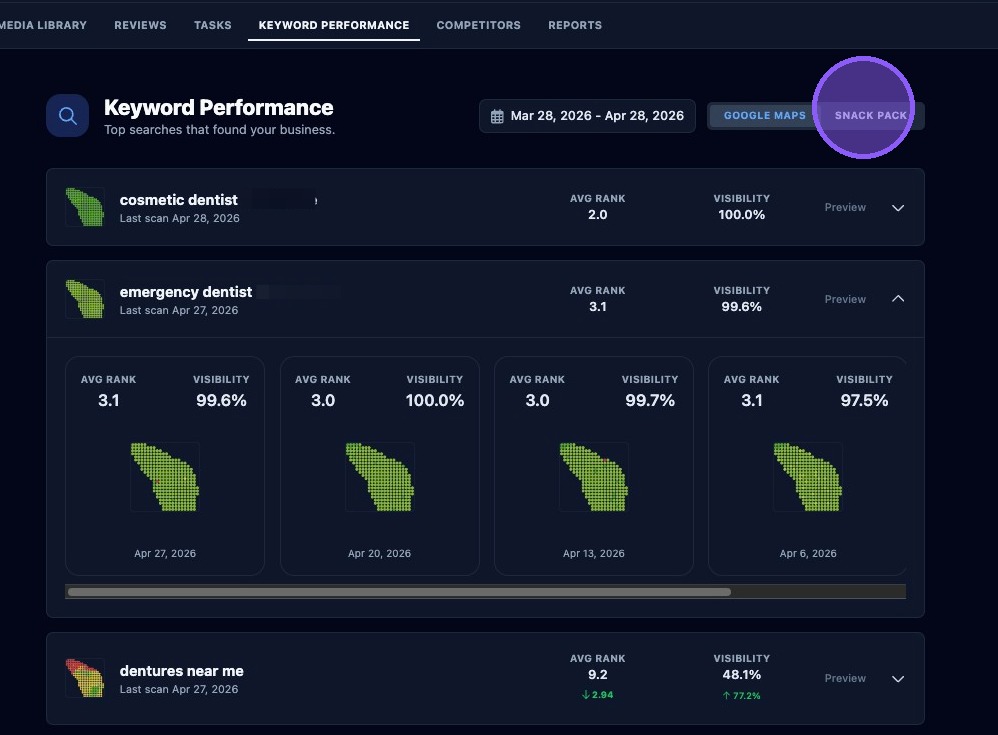The width and height of the screenshot is (998, 735).
Task: Open the cosmetic dentist heatmap thumbnail
Action: click(x=85, y=207)
